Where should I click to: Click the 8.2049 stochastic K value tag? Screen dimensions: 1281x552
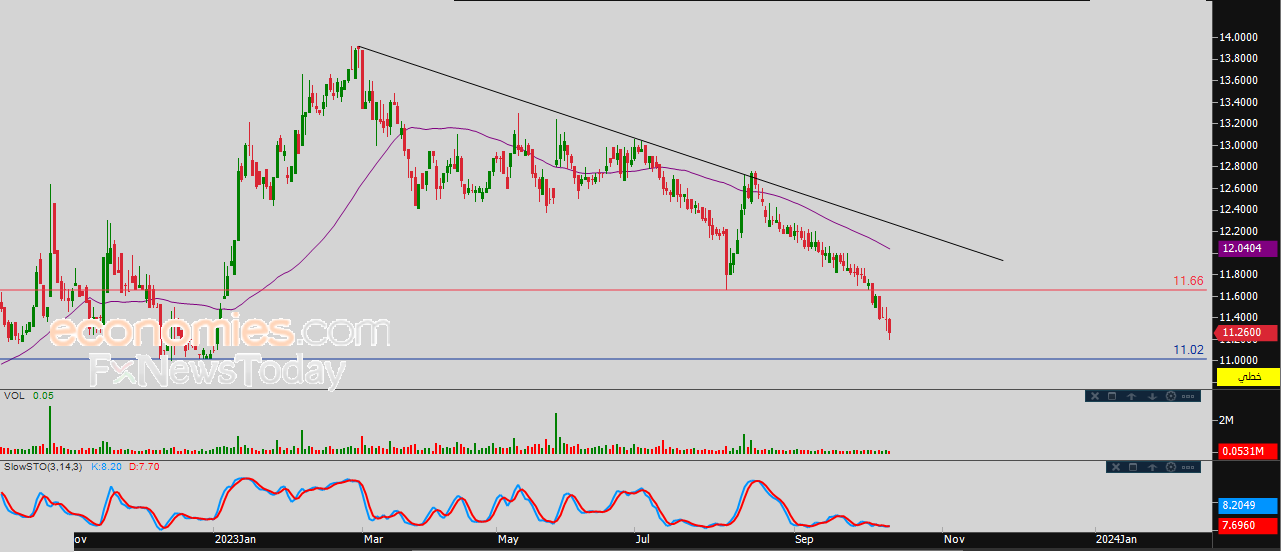(x=1247, y=506)
